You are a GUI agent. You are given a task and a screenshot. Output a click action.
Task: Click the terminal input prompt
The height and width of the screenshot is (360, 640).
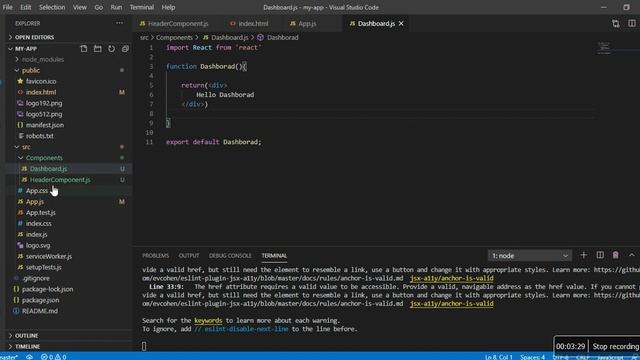144,346
